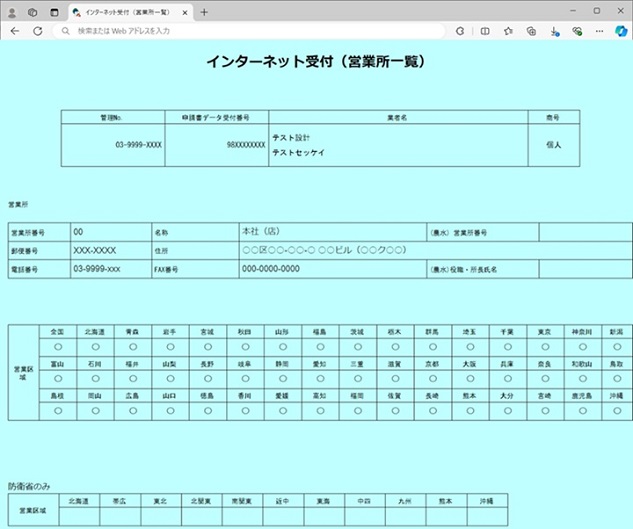Viewport: 633px width, 529px height.
Task: Click the kana name テストセッケイ
Action: [x=298, y=153]
